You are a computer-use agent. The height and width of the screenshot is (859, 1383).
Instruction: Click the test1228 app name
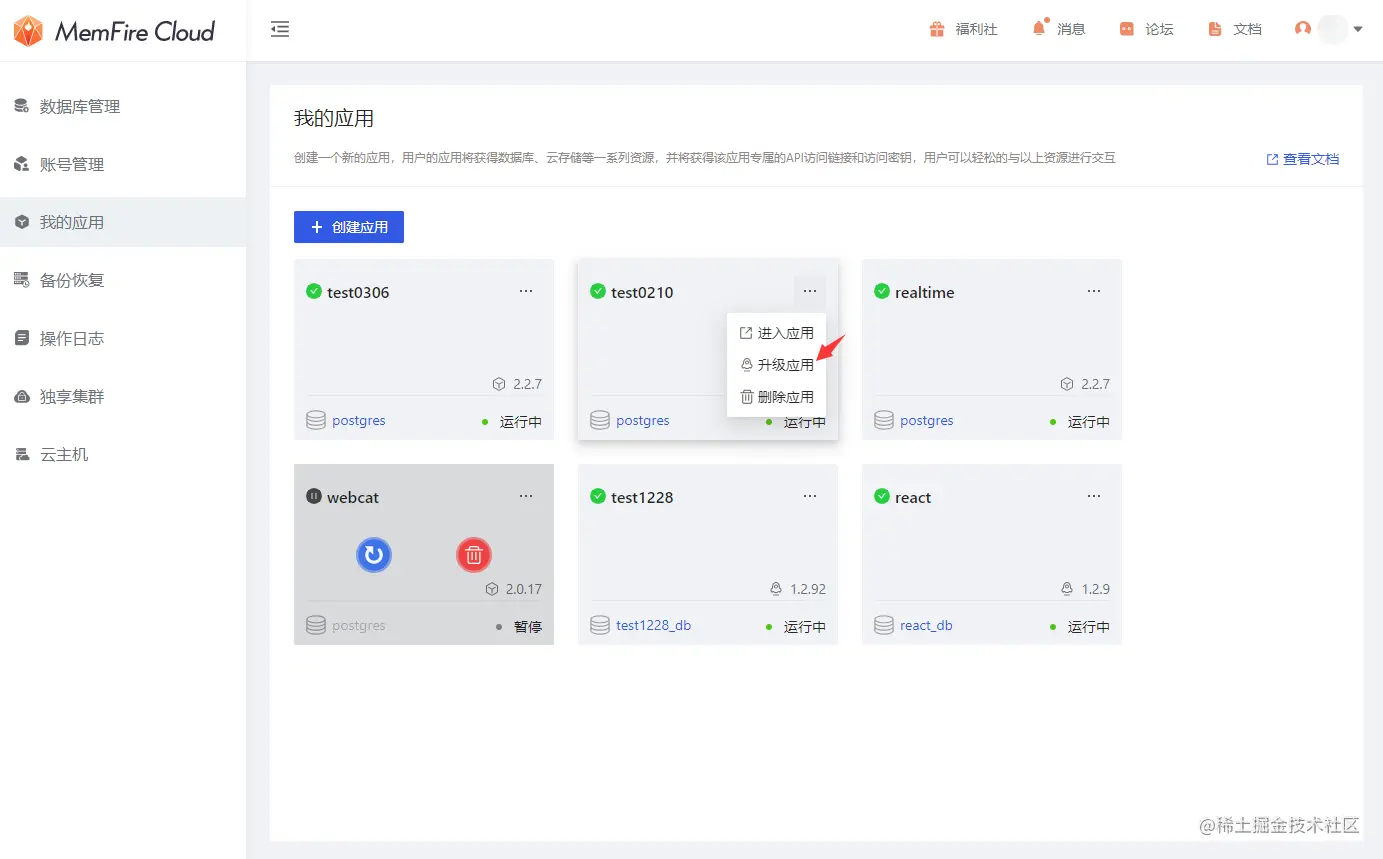coord(642,497)
